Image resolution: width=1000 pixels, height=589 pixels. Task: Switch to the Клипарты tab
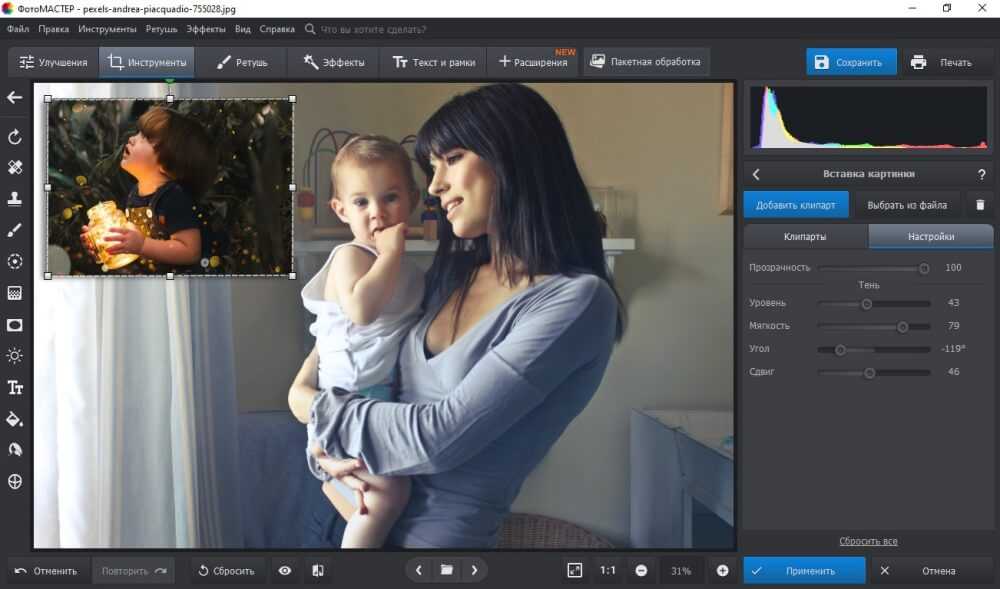pyautogui.click(x=804, y=237)
